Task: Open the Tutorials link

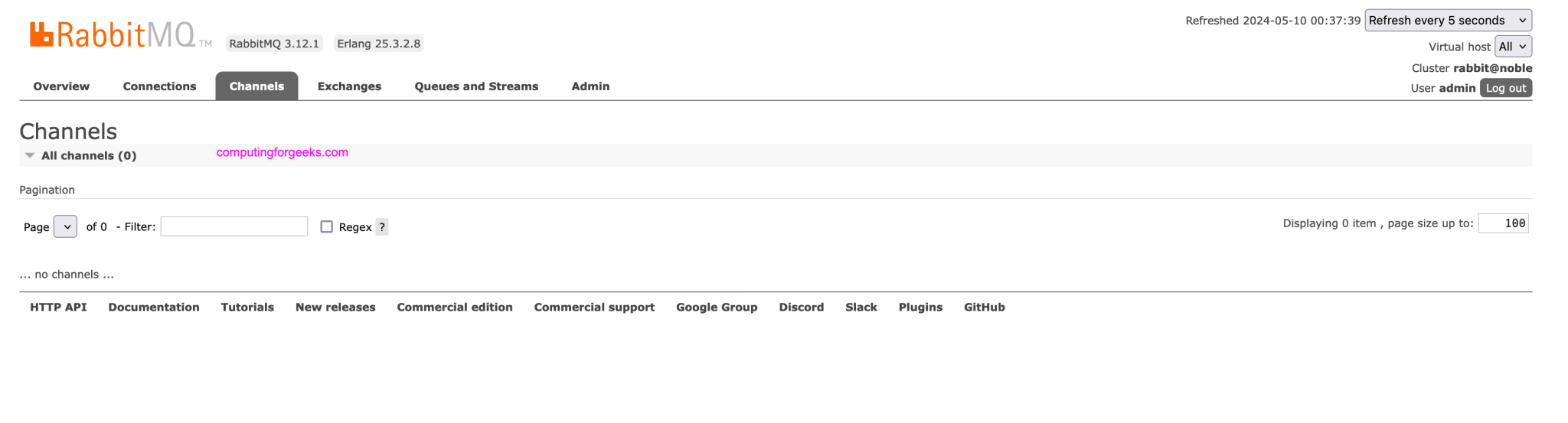Action: 247,307
